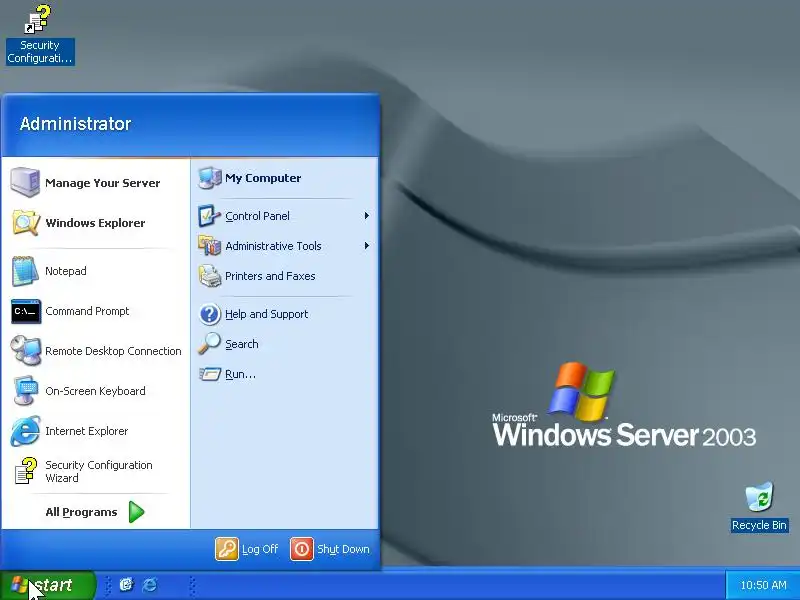Expand the Control Panel submenu arrow
800x600 pixels.
pyautogui.click(x=366, y=216)
